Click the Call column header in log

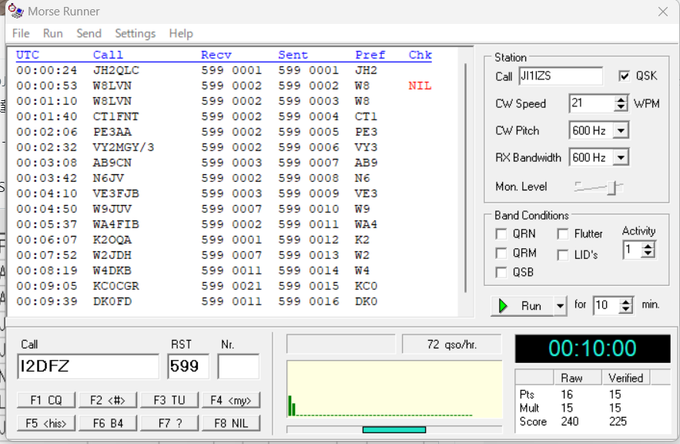(x=108, y=55)
